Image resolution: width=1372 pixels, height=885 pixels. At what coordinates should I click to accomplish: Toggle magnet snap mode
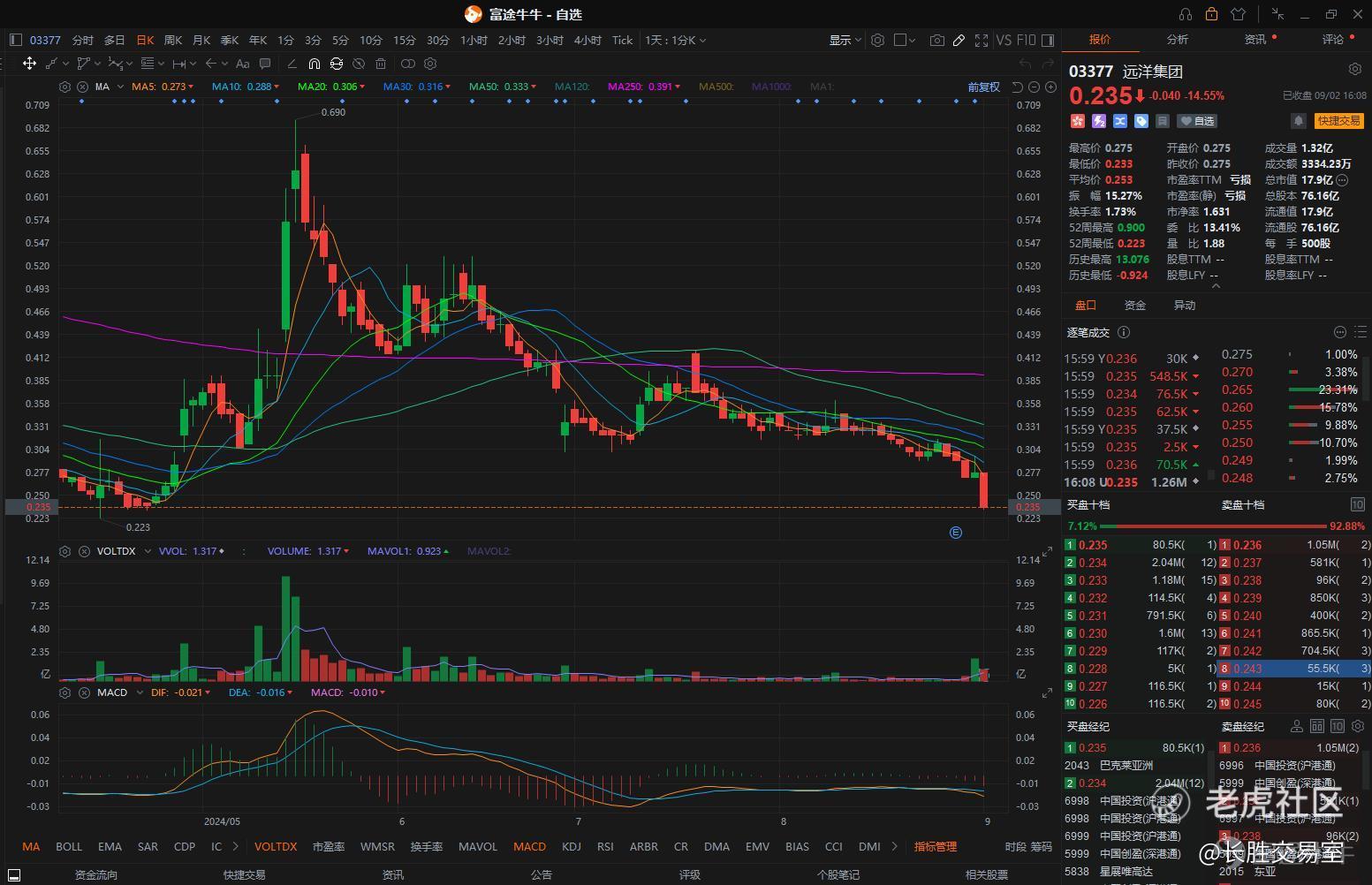click(x=314, y=64)
